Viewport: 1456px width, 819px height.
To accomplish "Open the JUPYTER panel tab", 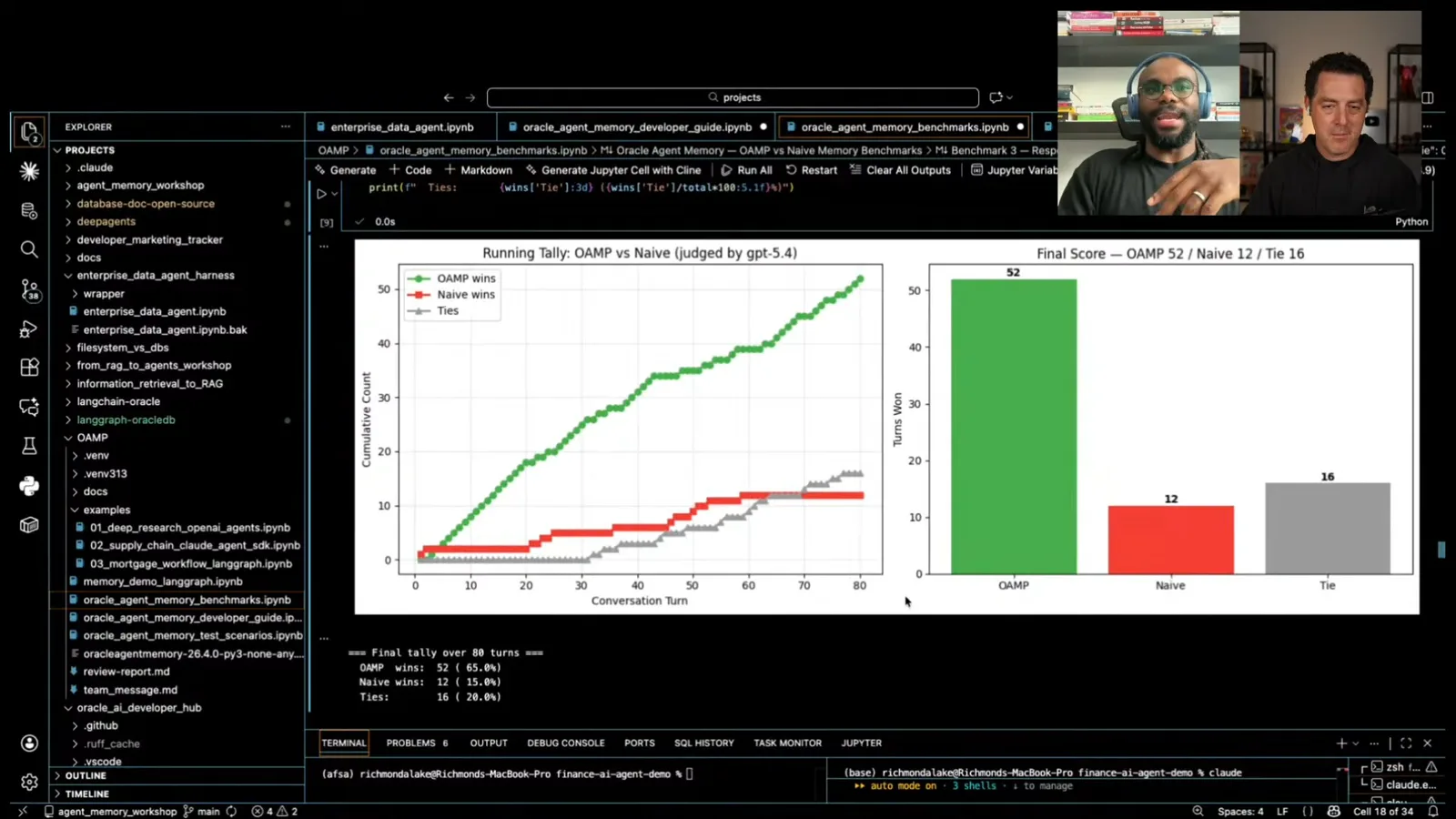I will pyautogui.click(x=861, y=743).
